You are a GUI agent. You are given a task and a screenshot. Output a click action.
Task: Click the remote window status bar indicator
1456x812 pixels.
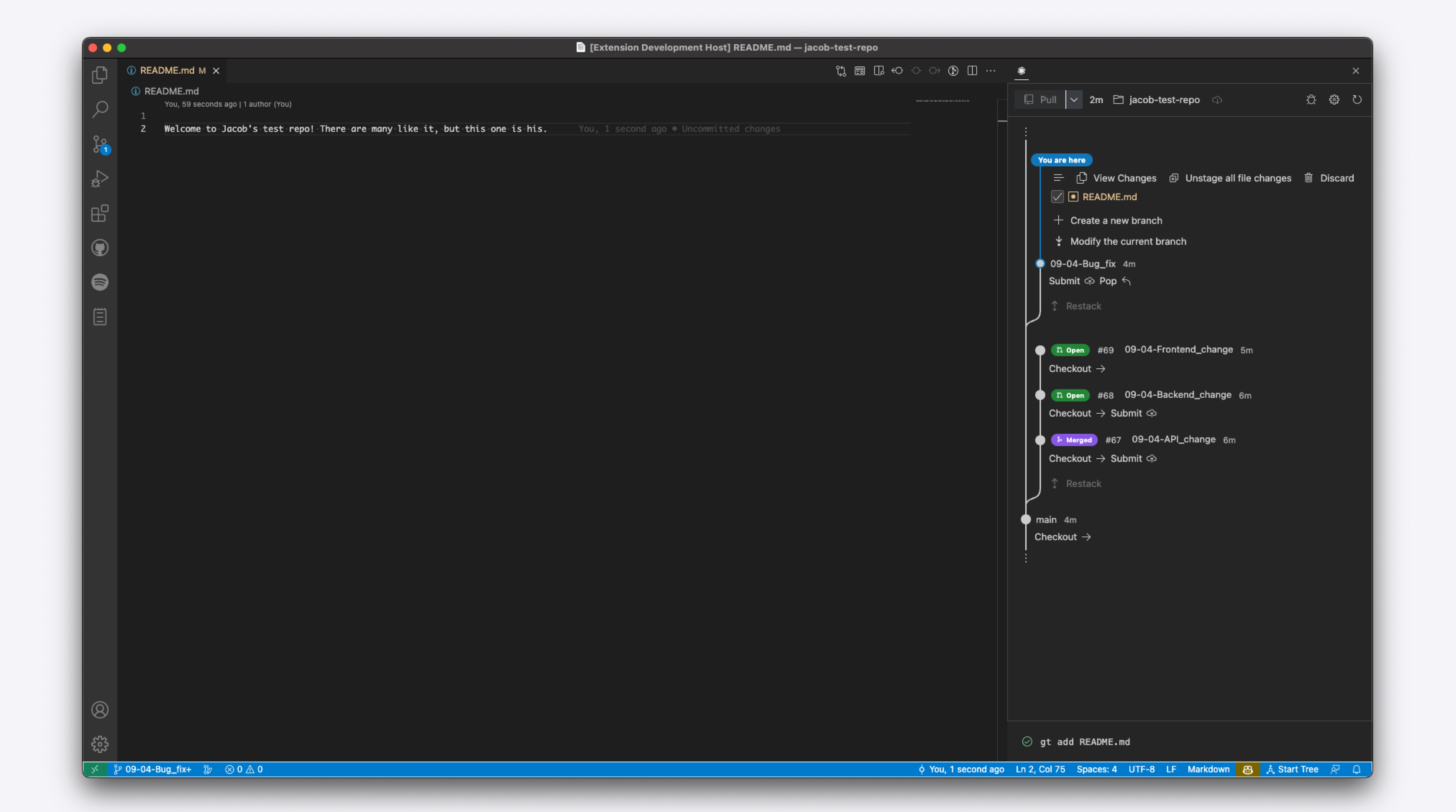pos(95,769)
